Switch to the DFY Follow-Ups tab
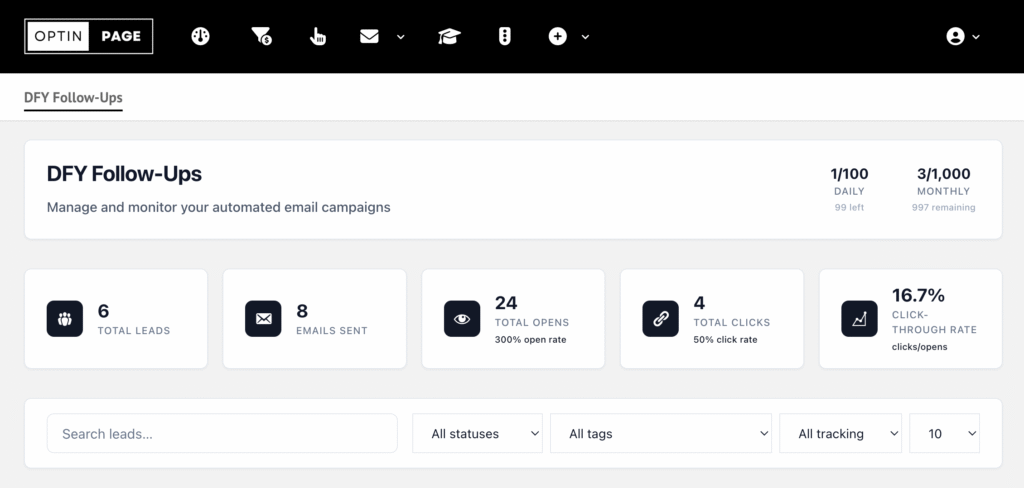 click(x=73, y=98)
